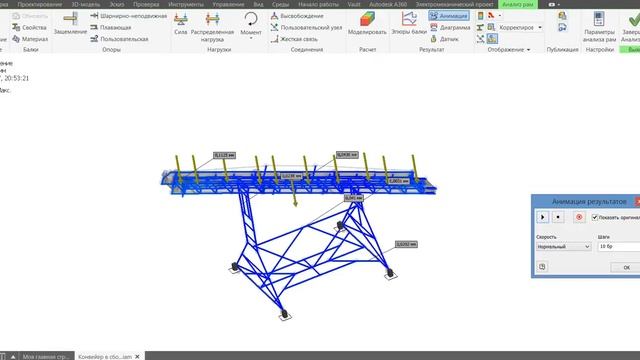
Task: Open the Электромеханический проект tab
Action: (454, 4)
